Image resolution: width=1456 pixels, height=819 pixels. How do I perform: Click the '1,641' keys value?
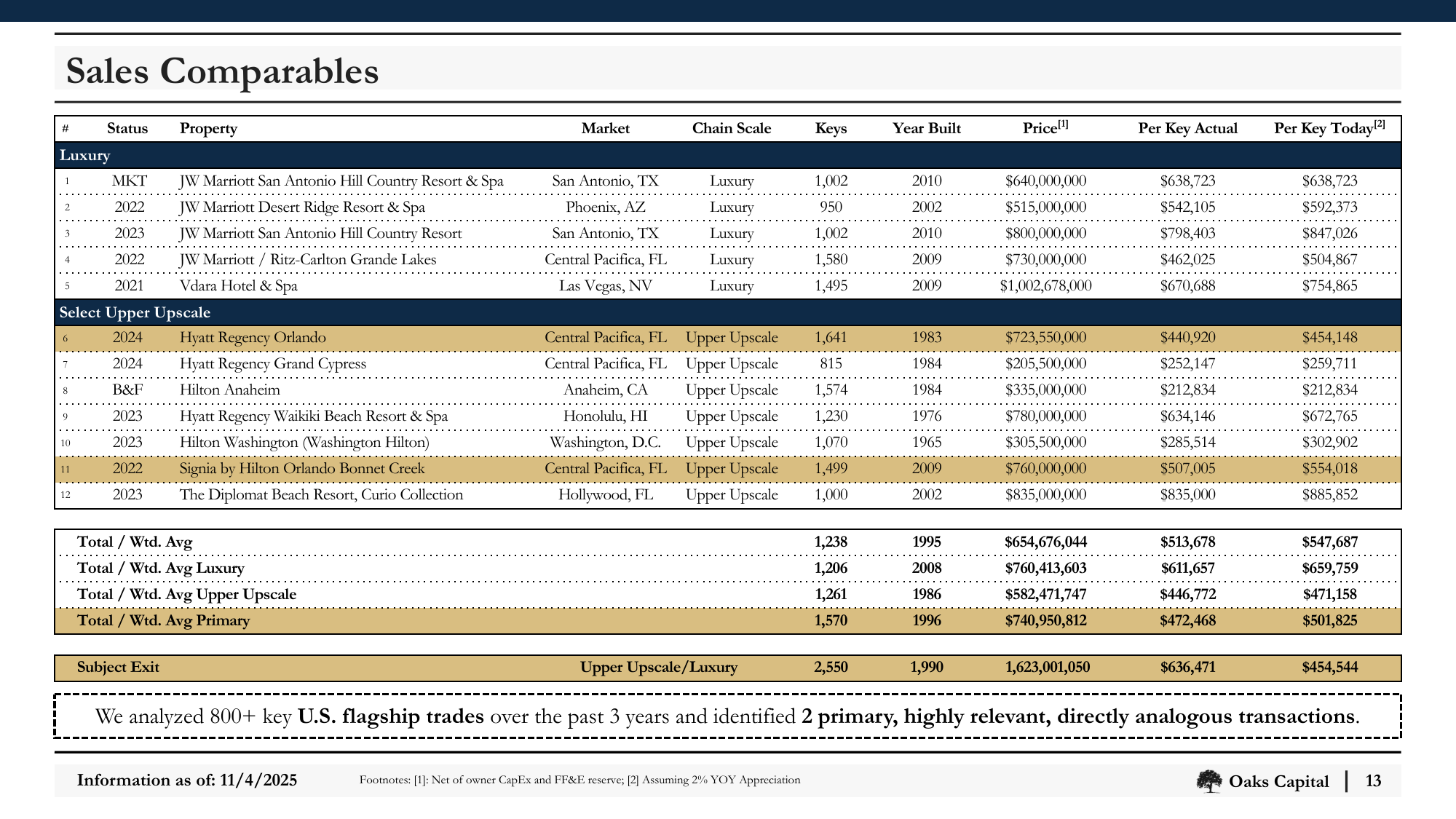click(831, 337)
